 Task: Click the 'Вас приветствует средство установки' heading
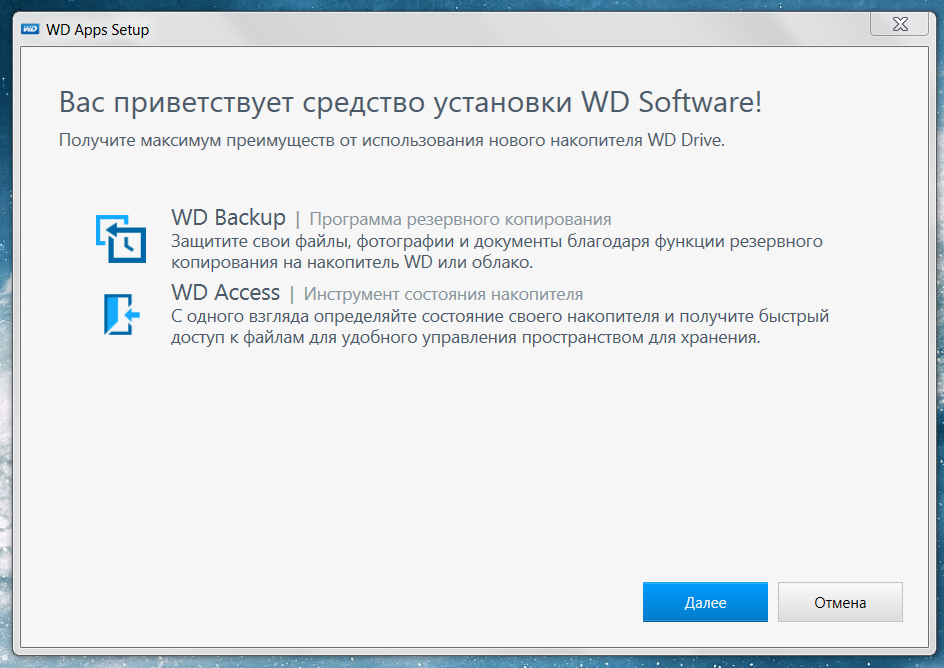coord(410,102)
